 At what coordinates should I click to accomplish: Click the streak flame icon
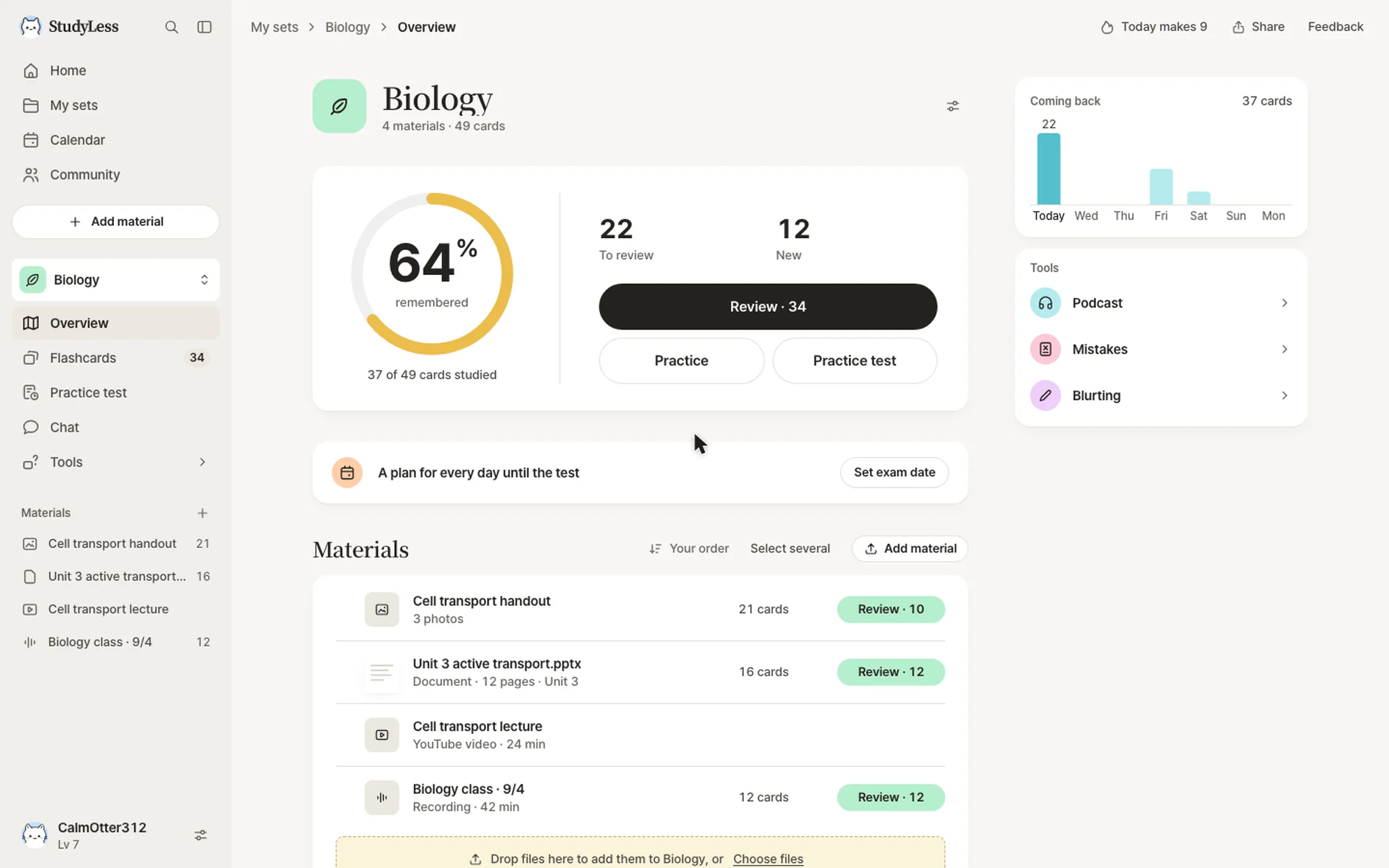[1107, 27]
